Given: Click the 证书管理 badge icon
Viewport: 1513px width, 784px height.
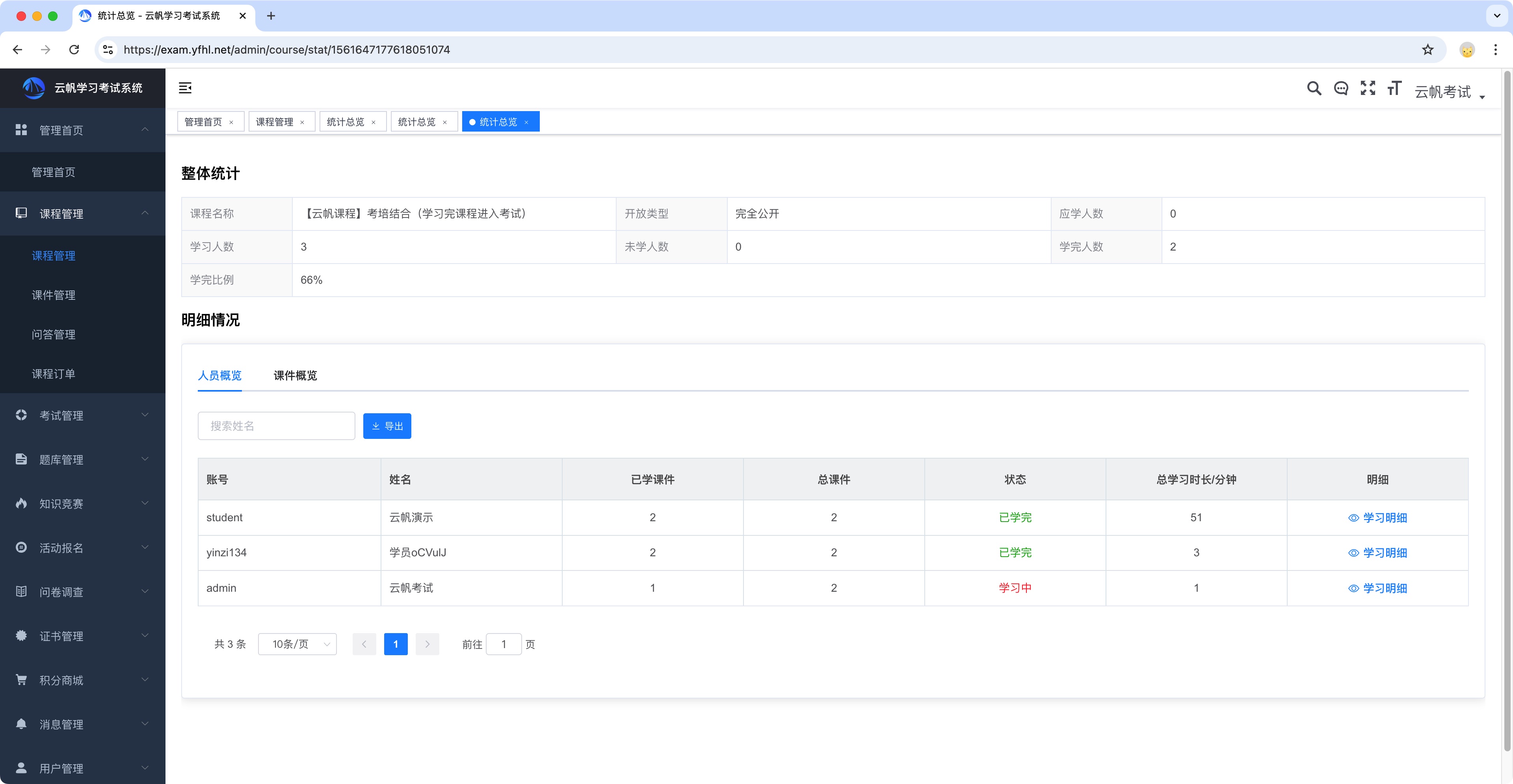Looking at the screenshot, I should [21, 635].
